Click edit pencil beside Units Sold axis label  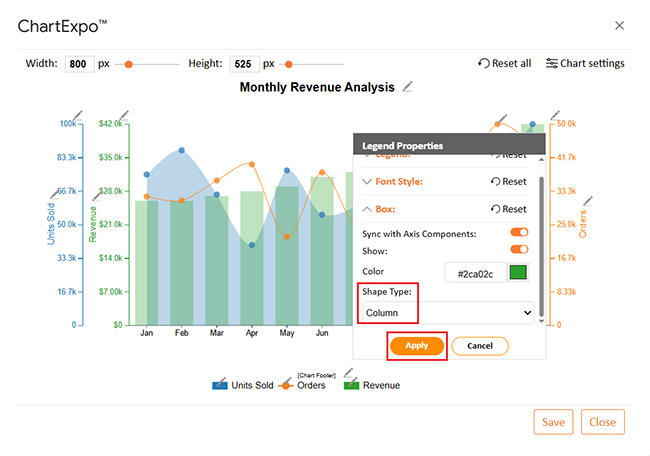pyautogui.click(x=54, y=195)
